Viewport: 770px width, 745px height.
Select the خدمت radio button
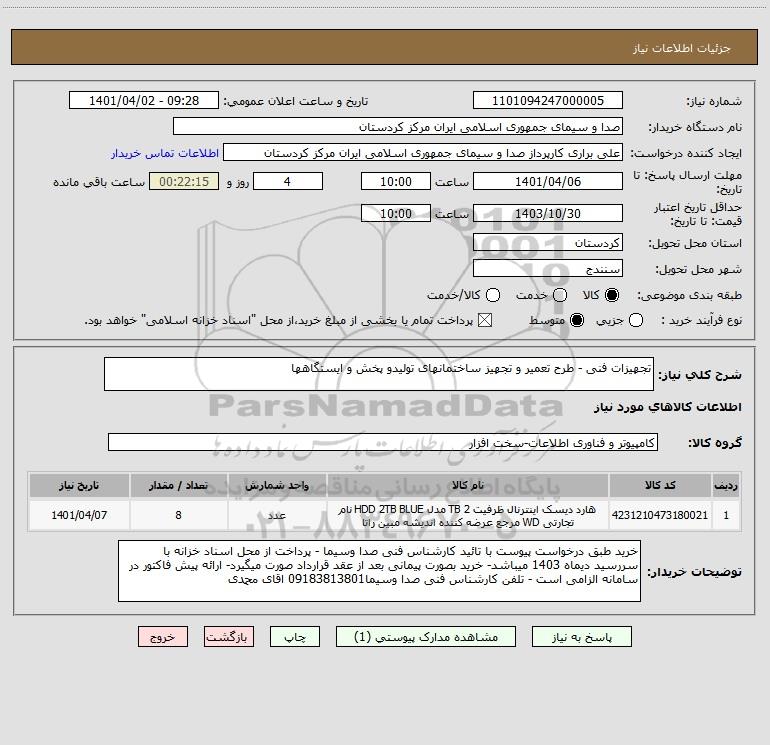560,295
